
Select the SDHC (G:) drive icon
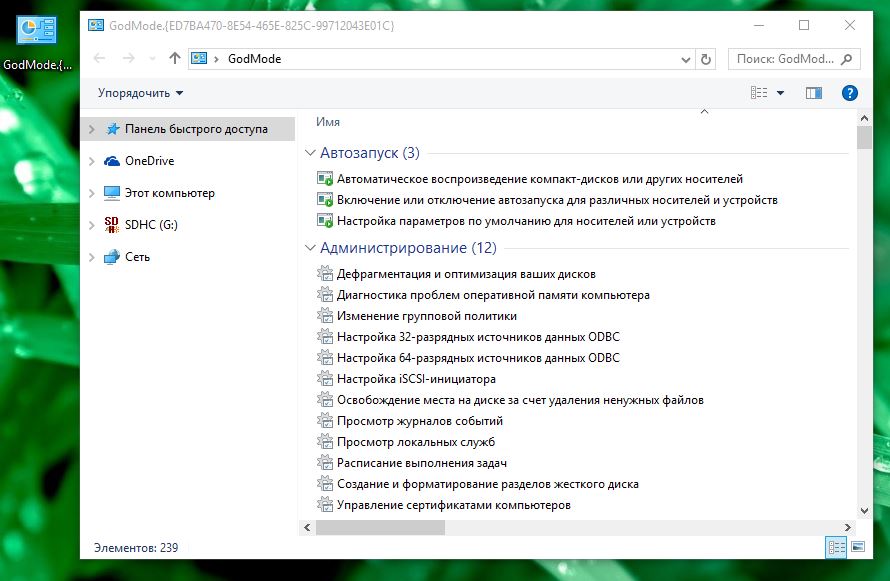click(112, 225)
